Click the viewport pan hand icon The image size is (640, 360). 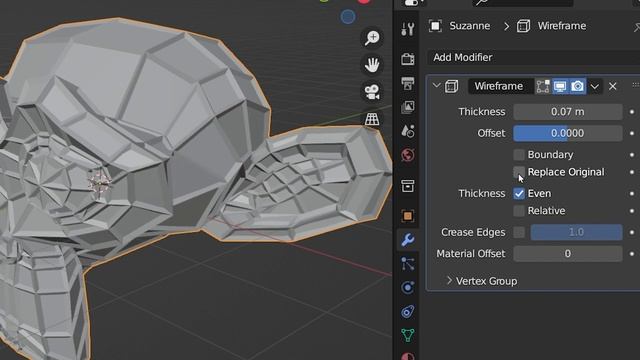click(x=372, y=65)
